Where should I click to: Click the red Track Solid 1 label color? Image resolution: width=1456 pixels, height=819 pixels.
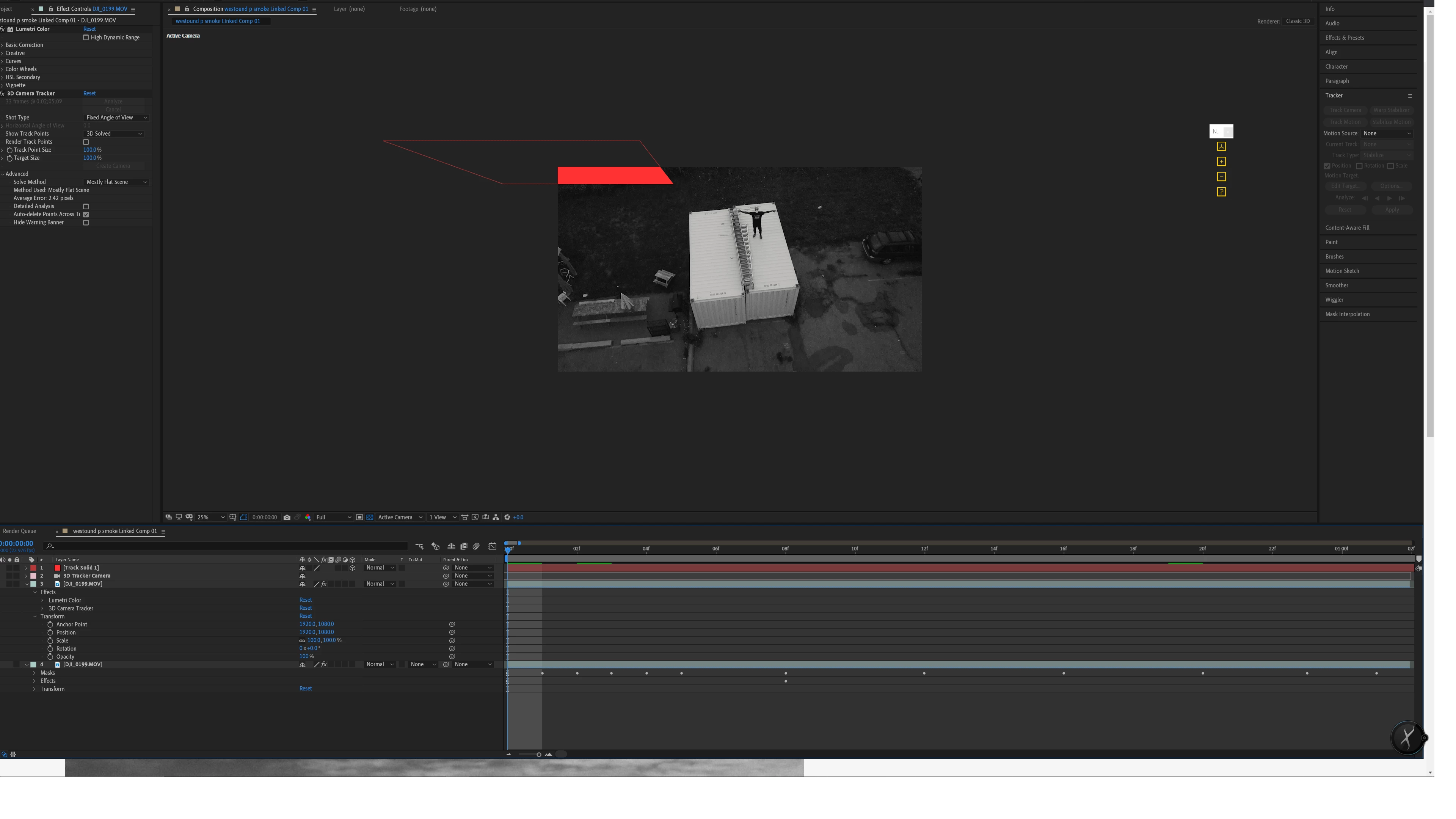[x=33, y=568]
